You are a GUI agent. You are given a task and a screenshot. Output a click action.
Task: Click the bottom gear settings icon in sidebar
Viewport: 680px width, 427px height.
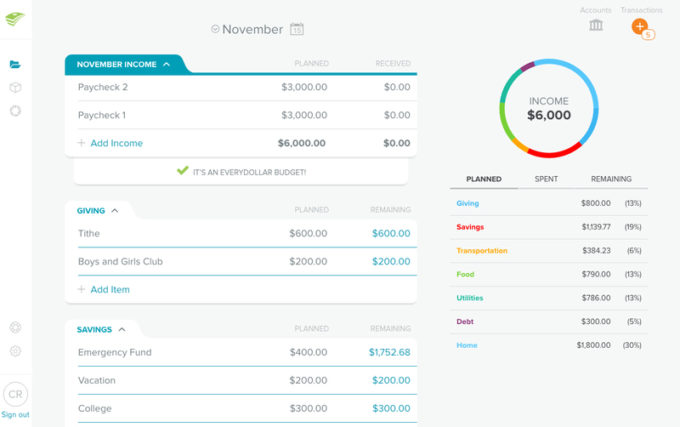[15, 351]
